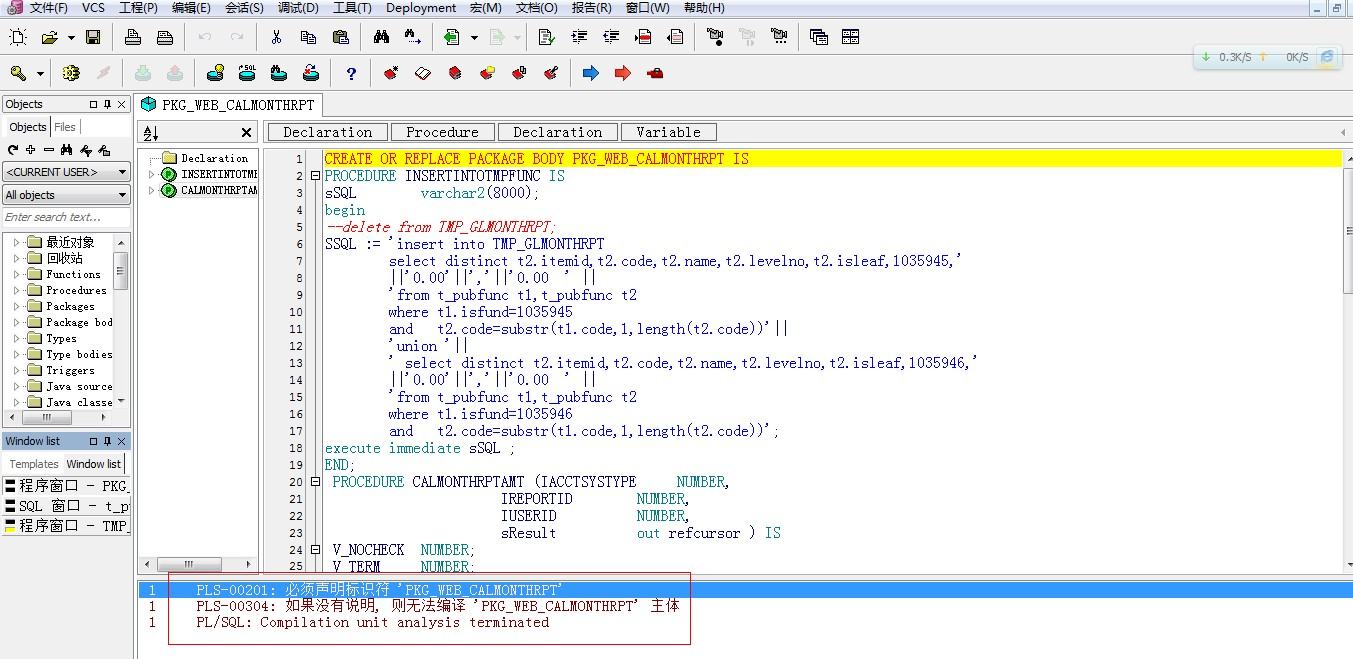Open the dropdown arrow next to Open folder
This screenshot has width=1353, height=659.
[x=71, y=38]
